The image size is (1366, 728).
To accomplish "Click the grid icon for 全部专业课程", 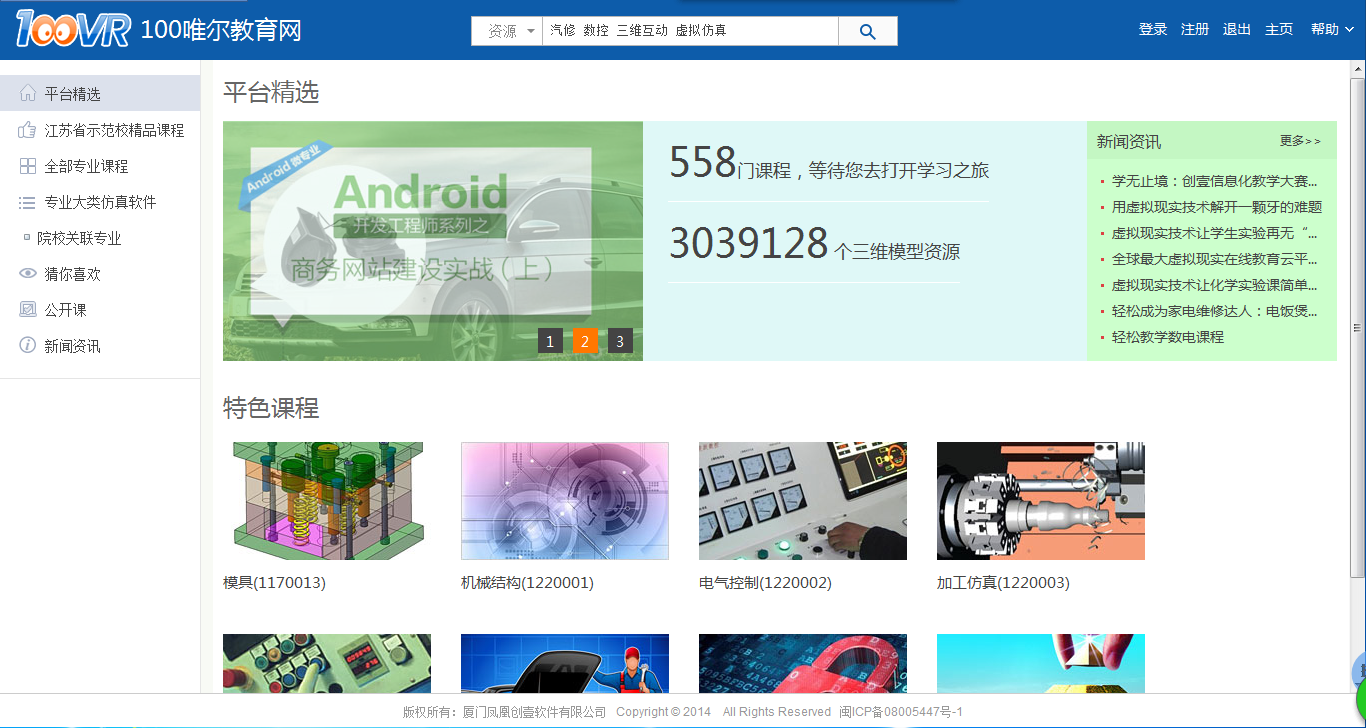I will click(x=28, y=166).
